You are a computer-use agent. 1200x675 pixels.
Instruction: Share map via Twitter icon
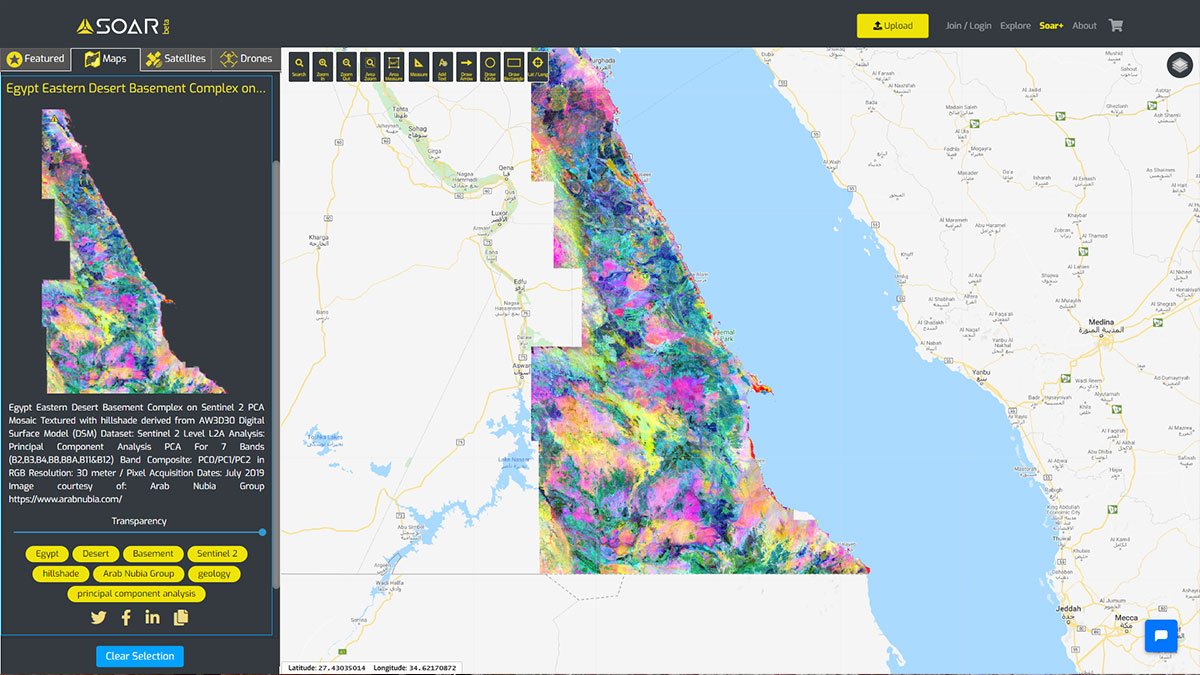pyautogui.click(x=98, y=617)
